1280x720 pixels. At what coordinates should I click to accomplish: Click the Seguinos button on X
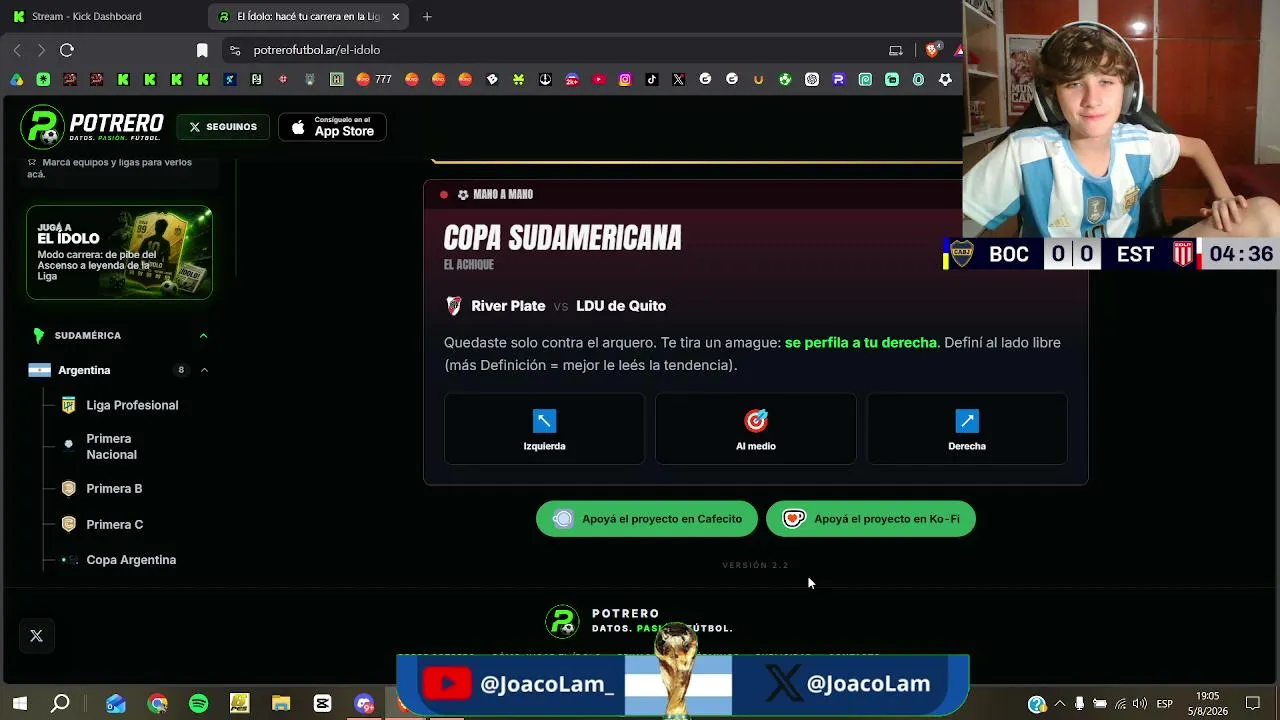pos(223,127)
